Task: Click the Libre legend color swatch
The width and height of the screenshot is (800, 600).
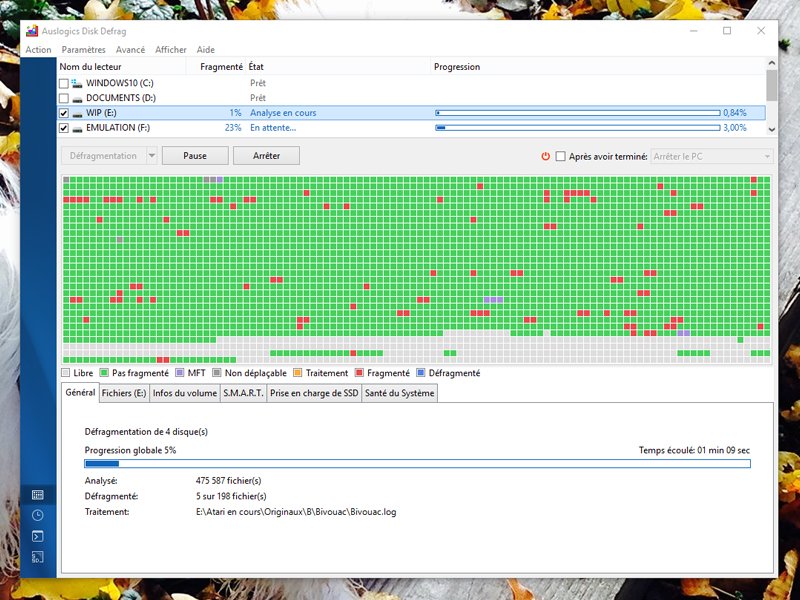Action: pos(65,373)
